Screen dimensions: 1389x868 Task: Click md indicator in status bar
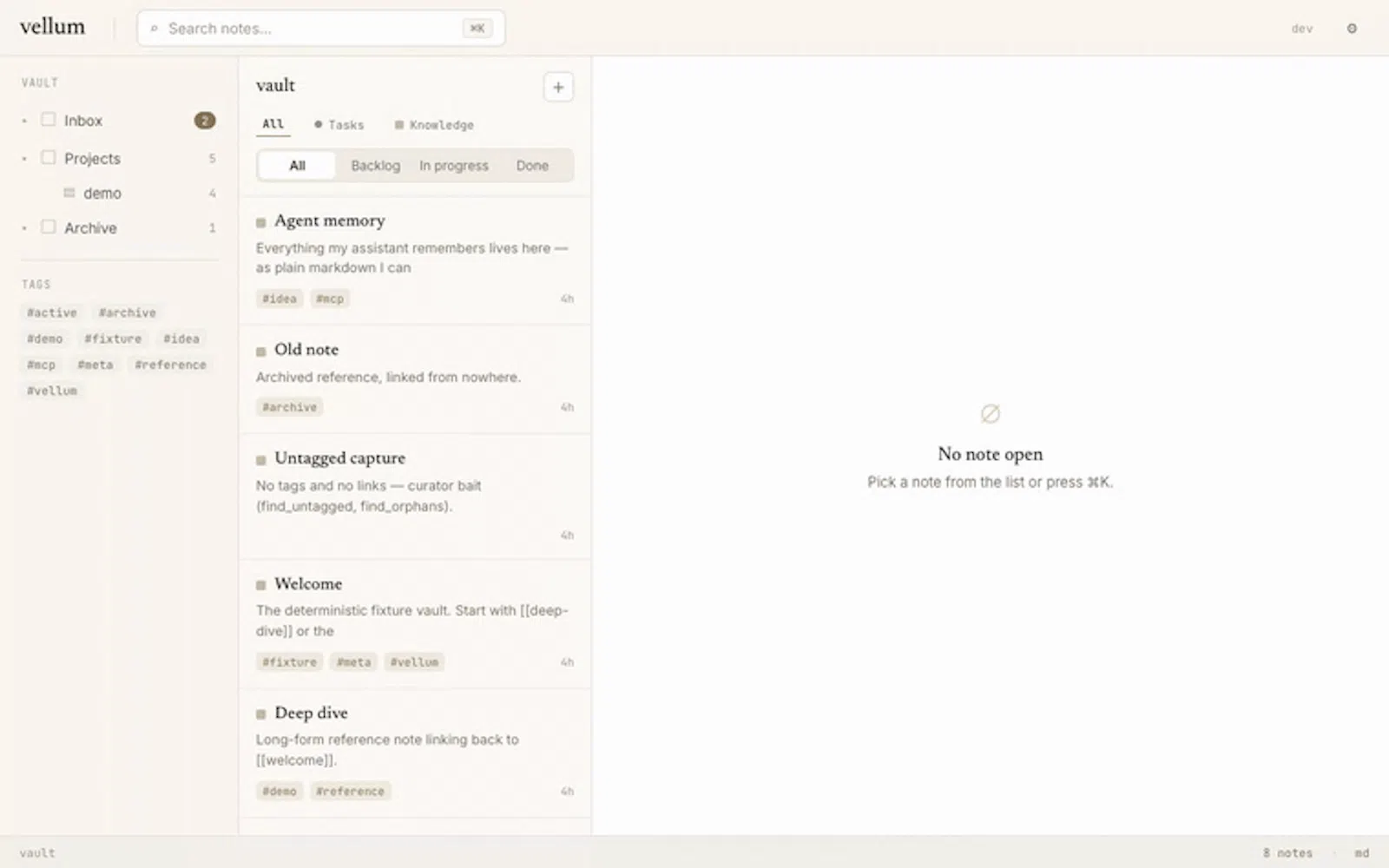click(1362, 853)
